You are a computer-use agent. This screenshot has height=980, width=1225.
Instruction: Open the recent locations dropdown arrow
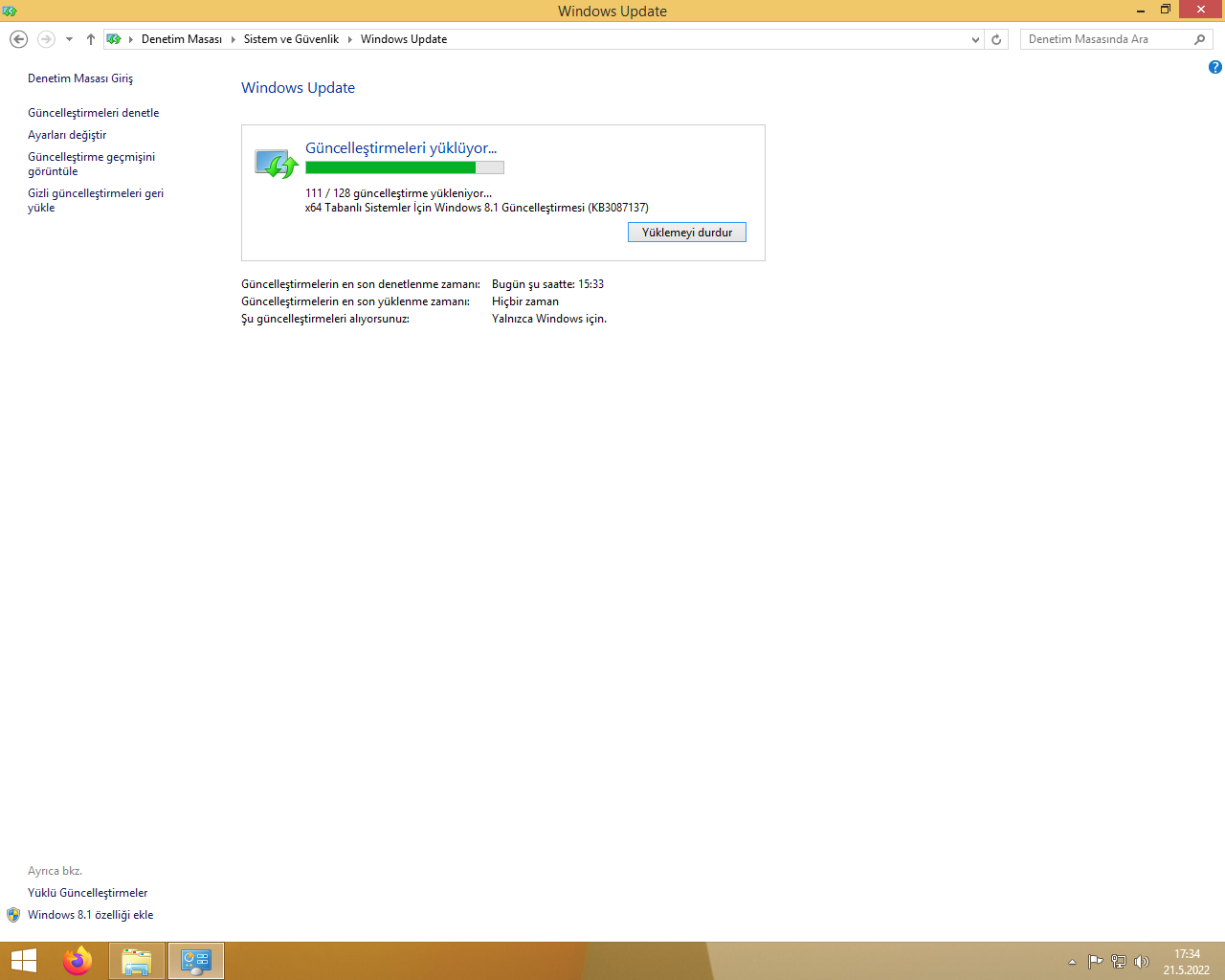click(x=69, y=39)
